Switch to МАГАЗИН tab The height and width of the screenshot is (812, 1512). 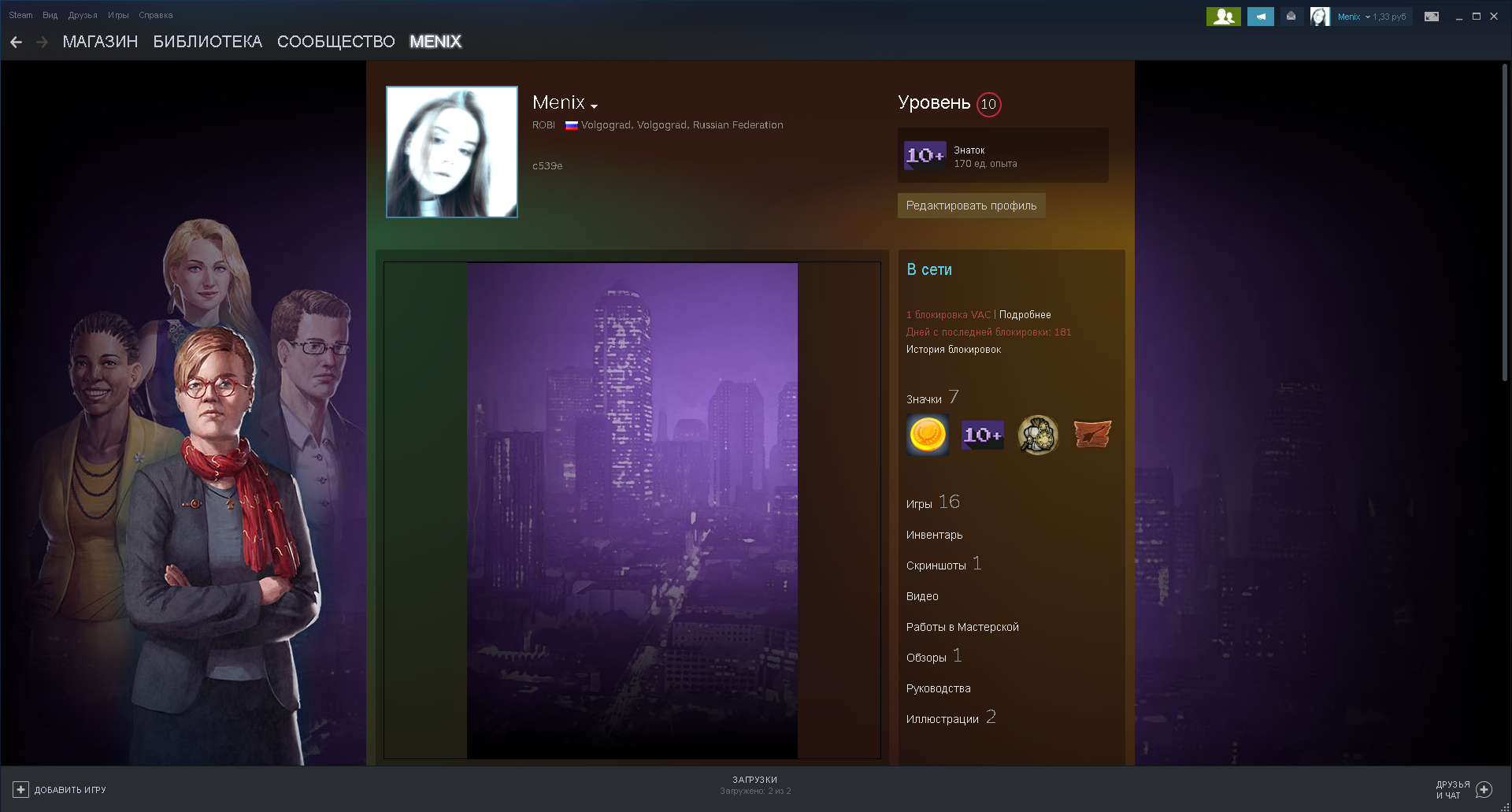pos(100,42)
